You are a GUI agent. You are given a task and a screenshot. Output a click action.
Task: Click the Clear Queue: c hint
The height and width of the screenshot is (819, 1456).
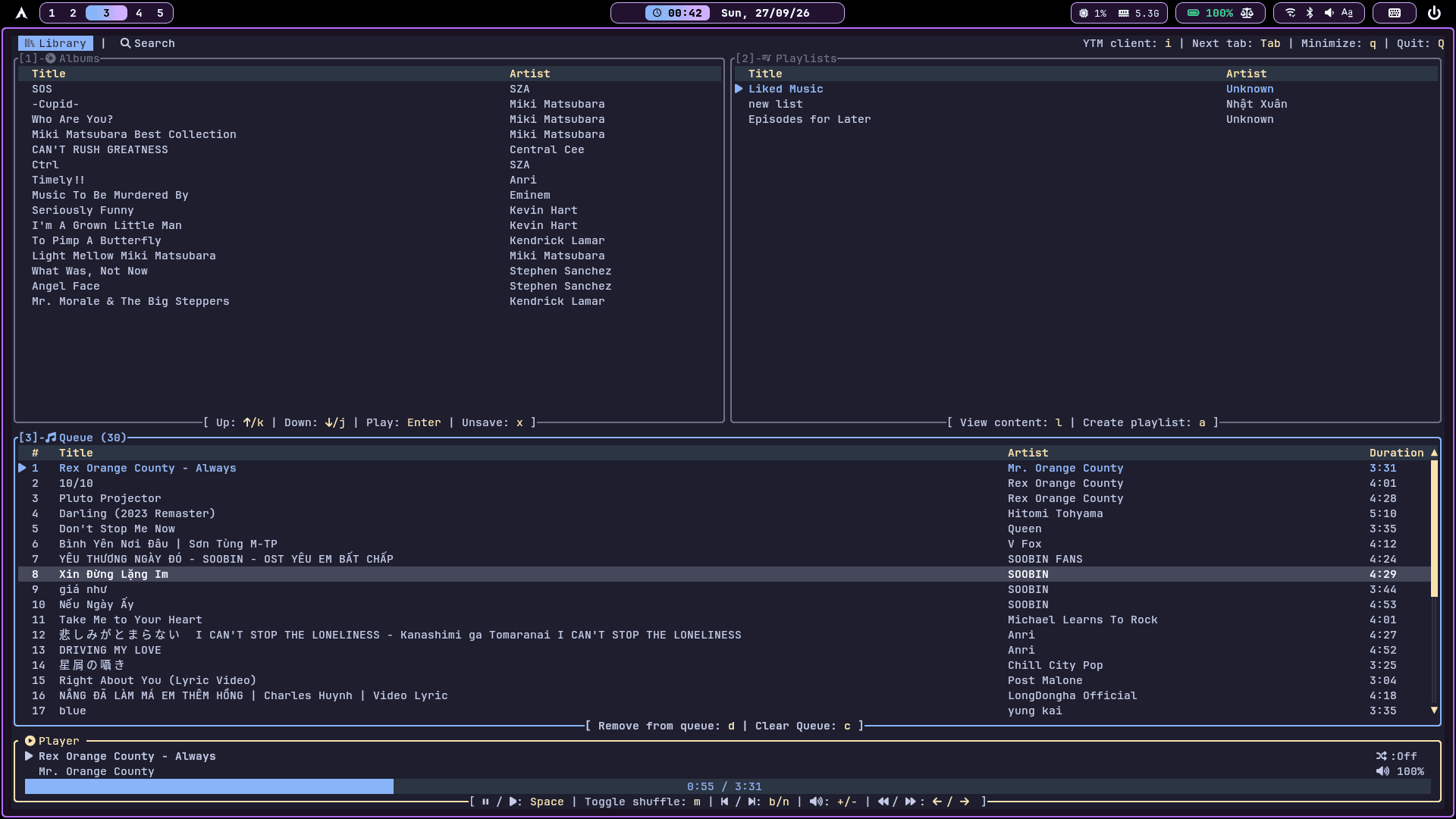tap(803, 726)
